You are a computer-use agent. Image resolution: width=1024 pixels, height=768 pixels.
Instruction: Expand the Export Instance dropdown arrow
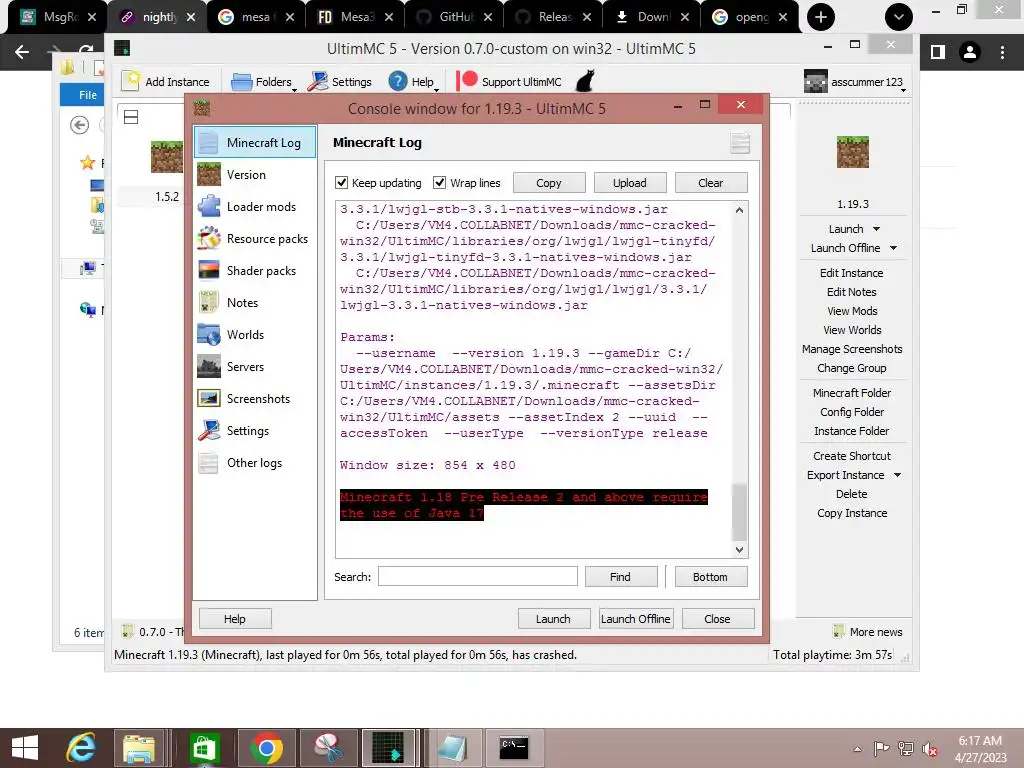(897, 475)
